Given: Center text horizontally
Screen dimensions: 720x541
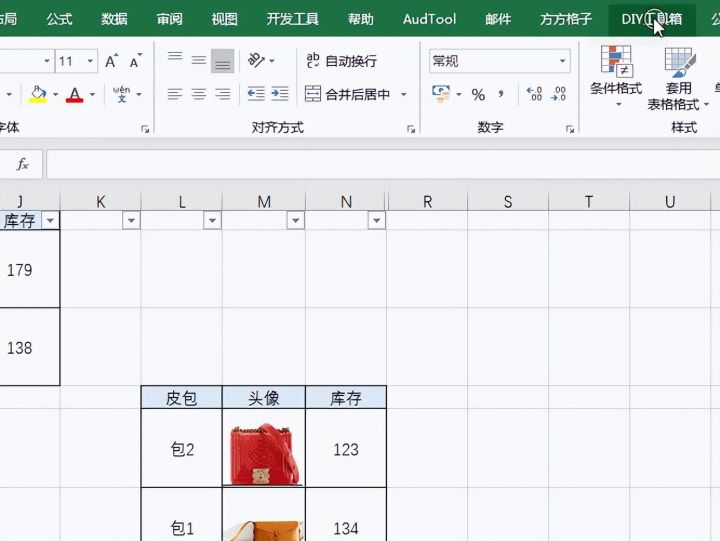Looking at the screenshot, I should 199,94.
